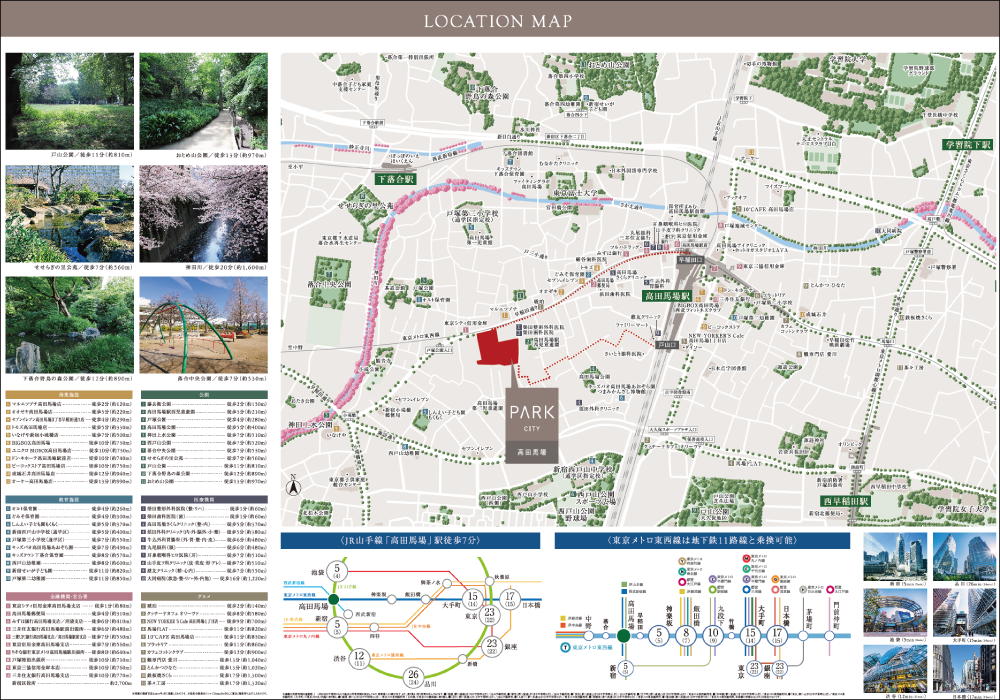Select the red property site area
The height and width of the screenshot is (700, 1000).
pyautogui.click(x=499, y=349)
